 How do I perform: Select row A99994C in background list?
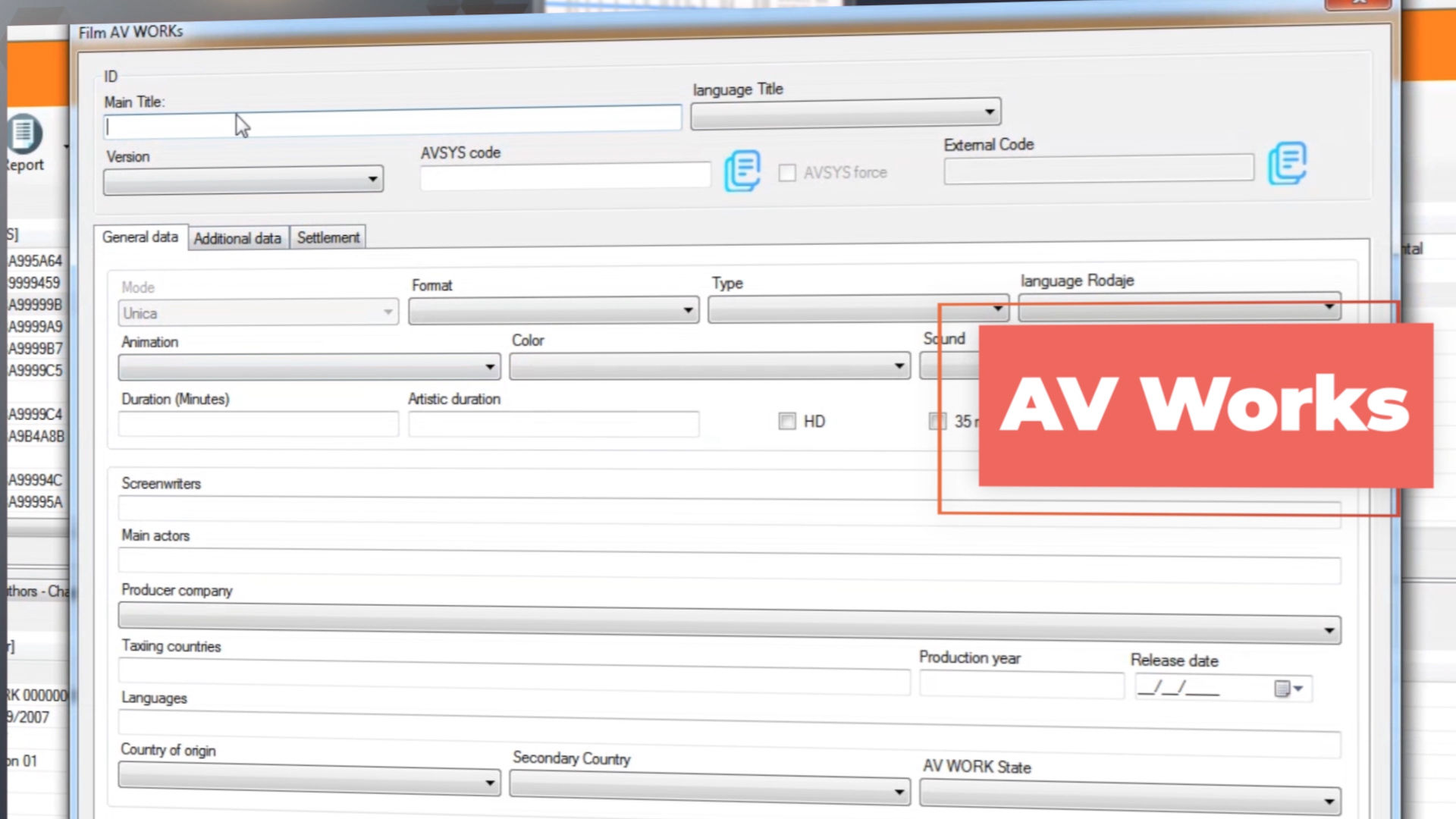[36, 480]
